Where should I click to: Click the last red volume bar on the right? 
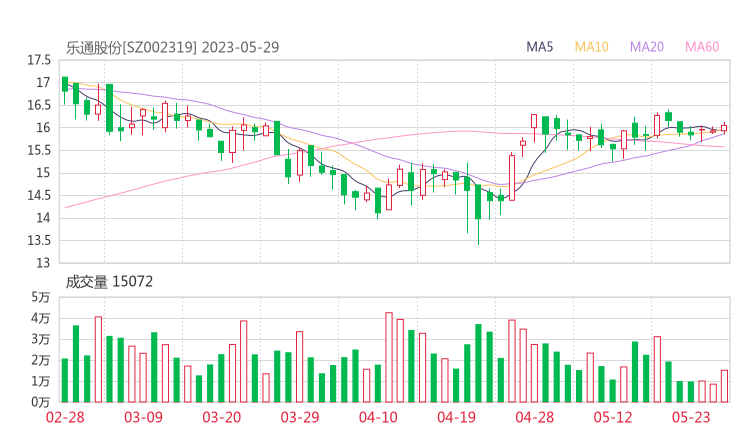pyautogui.click(x=724, y=386)
